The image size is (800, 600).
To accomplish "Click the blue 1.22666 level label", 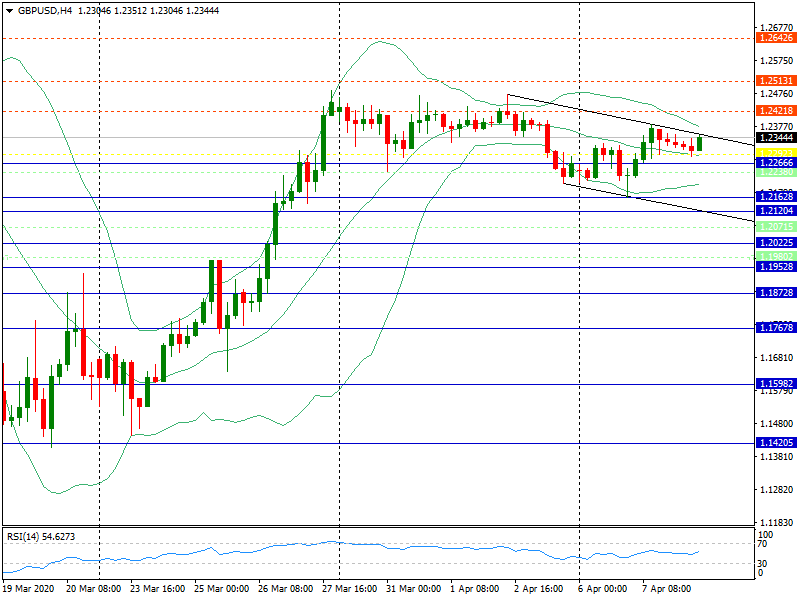I will coord(776,162).
